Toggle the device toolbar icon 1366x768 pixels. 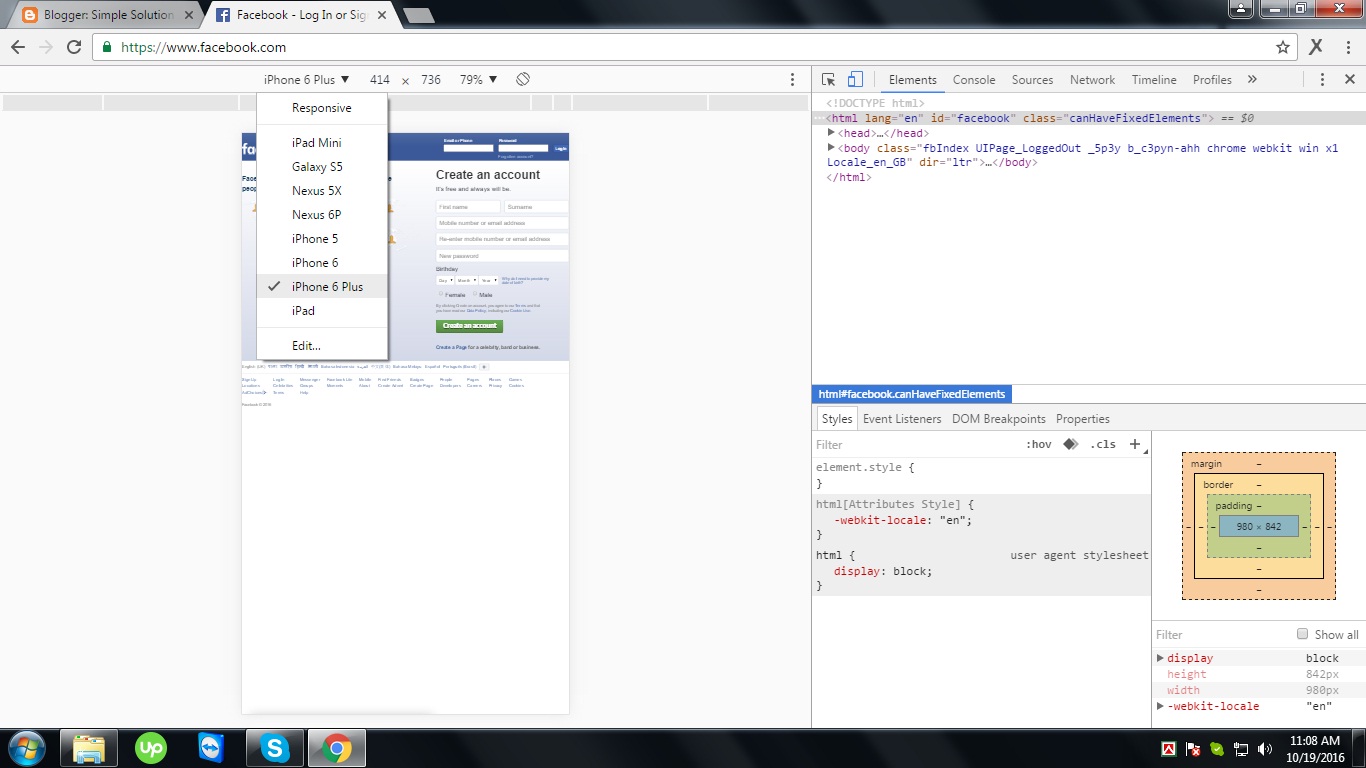pos(853,79)
